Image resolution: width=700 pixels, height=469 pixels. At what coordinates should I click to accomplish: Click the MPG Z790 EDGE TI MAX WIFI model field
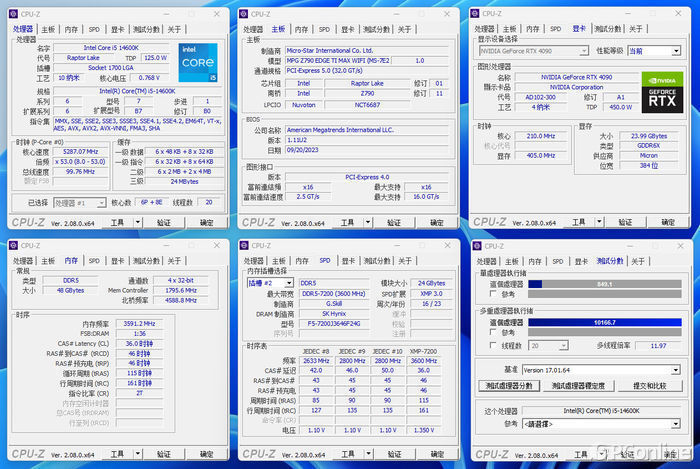pos(338,60)
